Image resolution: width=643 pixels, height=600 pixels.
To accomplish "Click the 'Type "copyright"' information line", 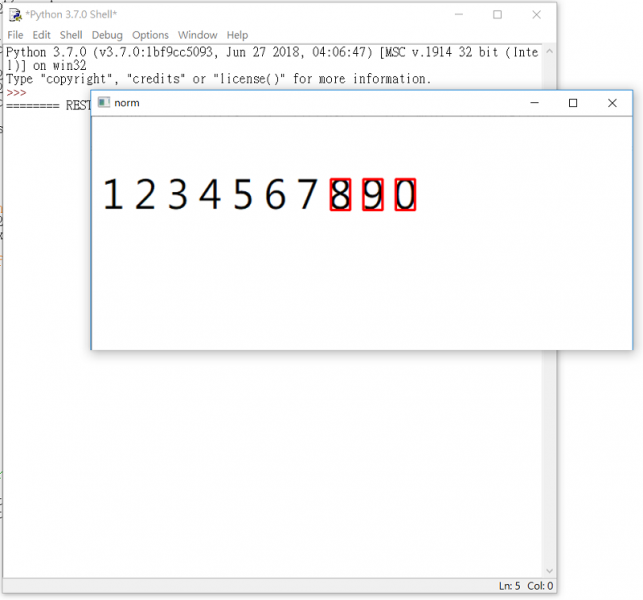I will pyautogui.click(x=219, y=78).
